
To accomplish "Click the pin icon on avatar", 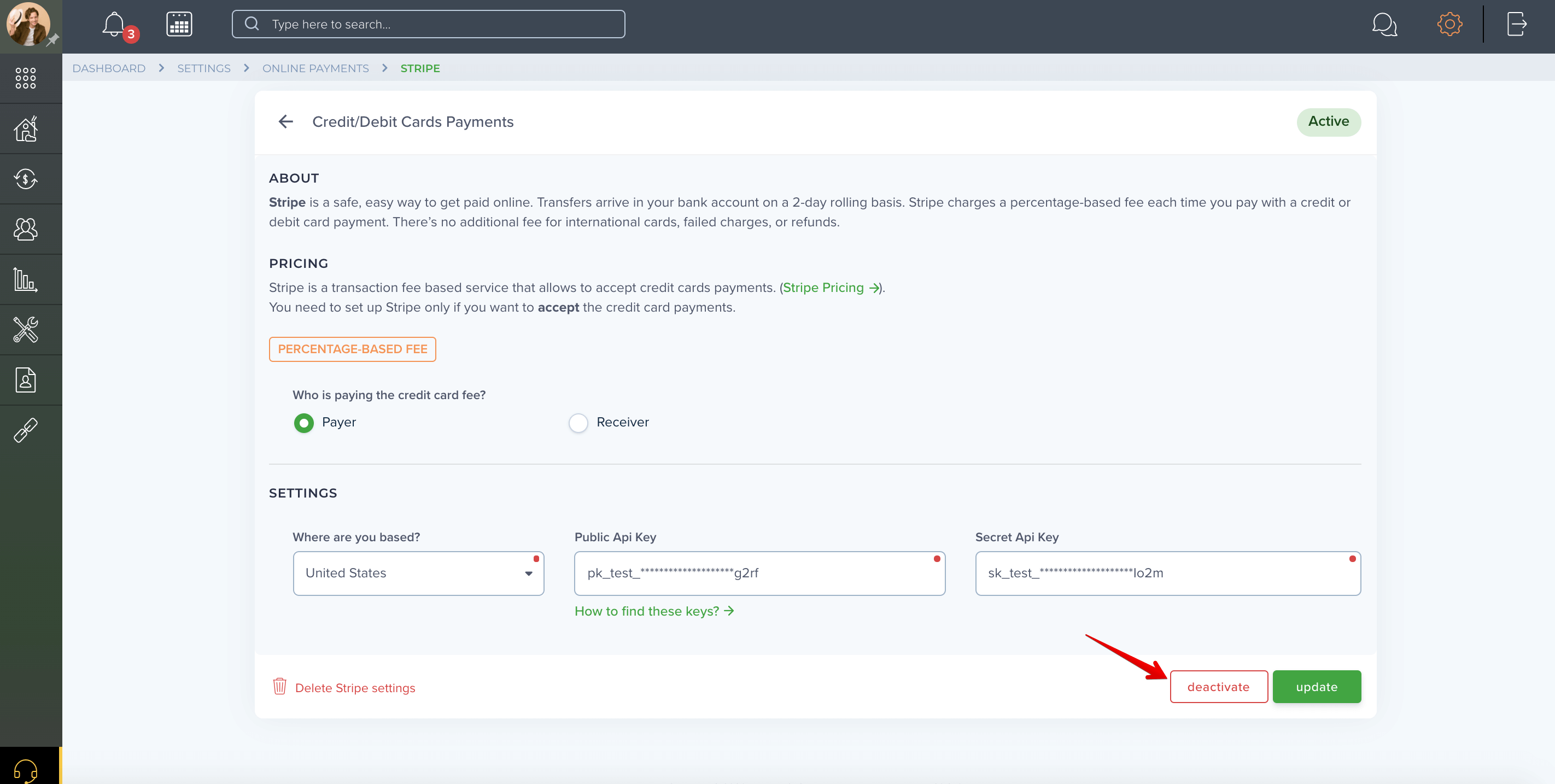I will click(x=53, y=40).
